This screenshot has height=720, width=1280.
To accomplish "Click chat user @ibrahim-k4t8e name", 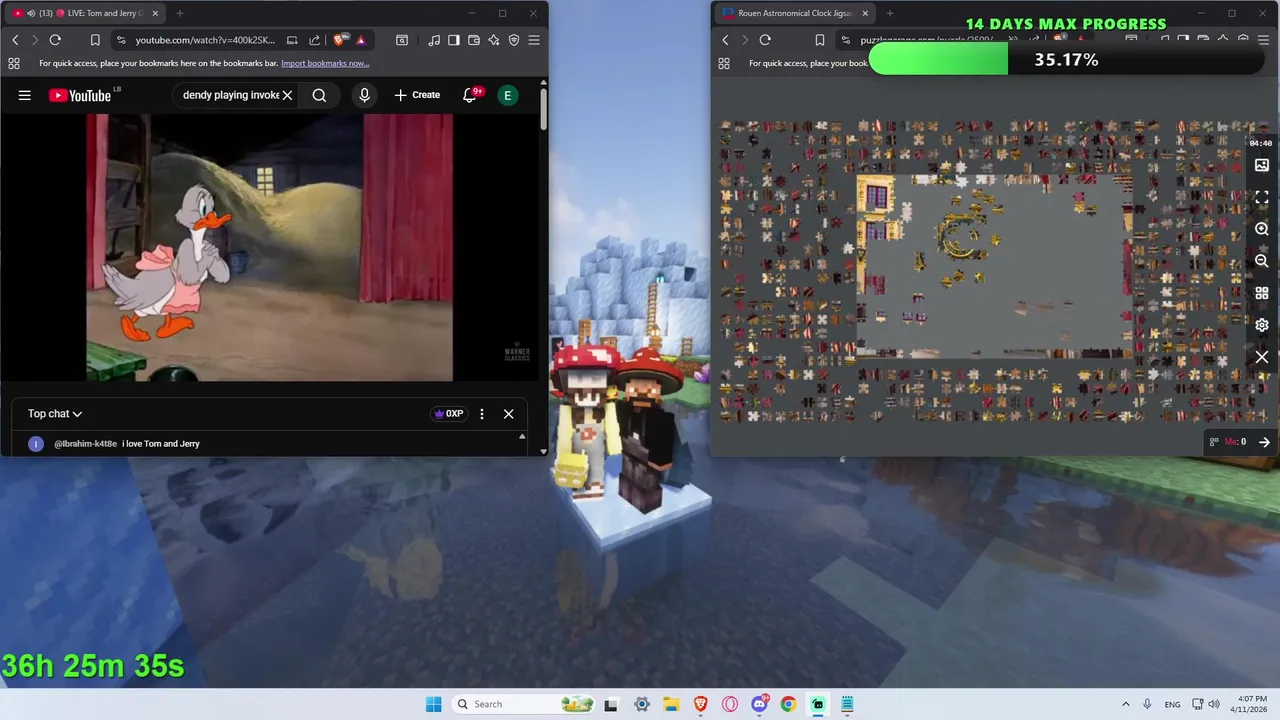I will pos(86,443).
